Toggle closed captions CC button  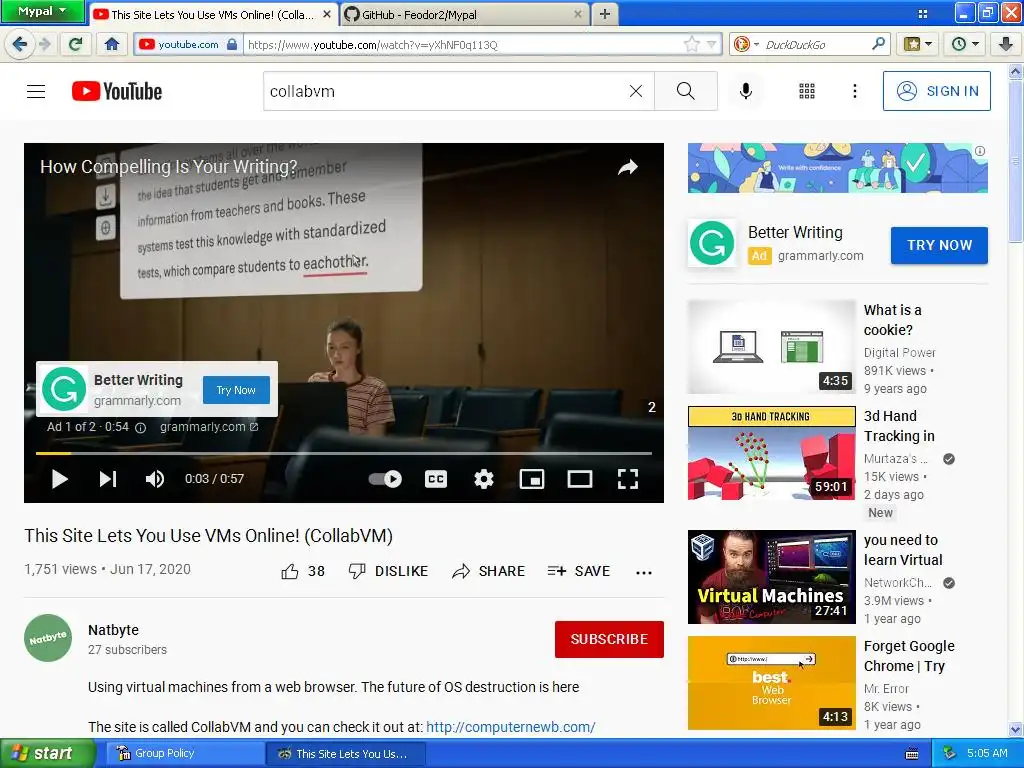[x=436, y=479]
